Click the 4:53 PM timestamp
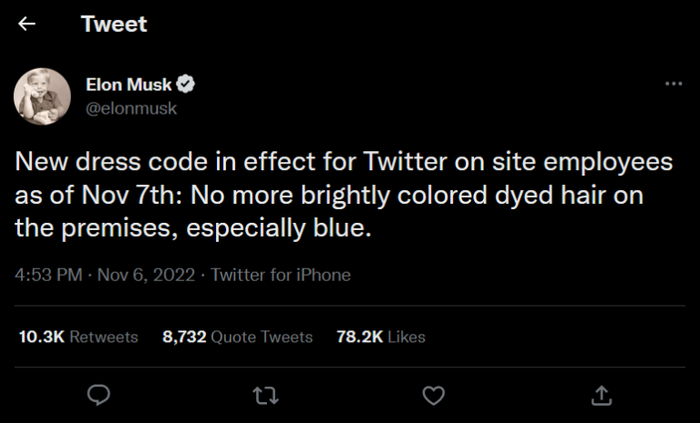Image resolution: width=700 pixels, height=423 pixels. coord(46,274)
